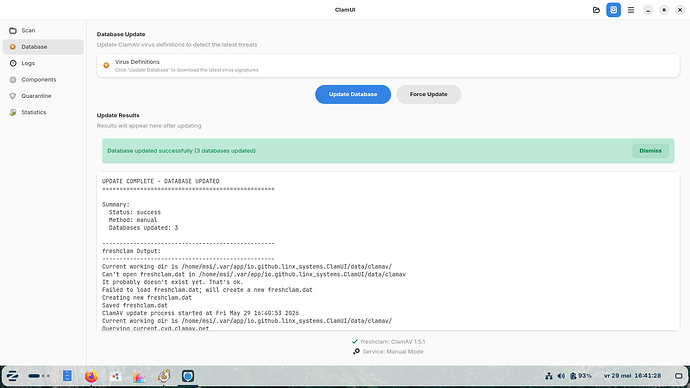The width and height of the screenshot is (690, 388).
Task: Click the 'UPDATE COMPLETE - DATABASE UPDATED' line
Action: 161,181
